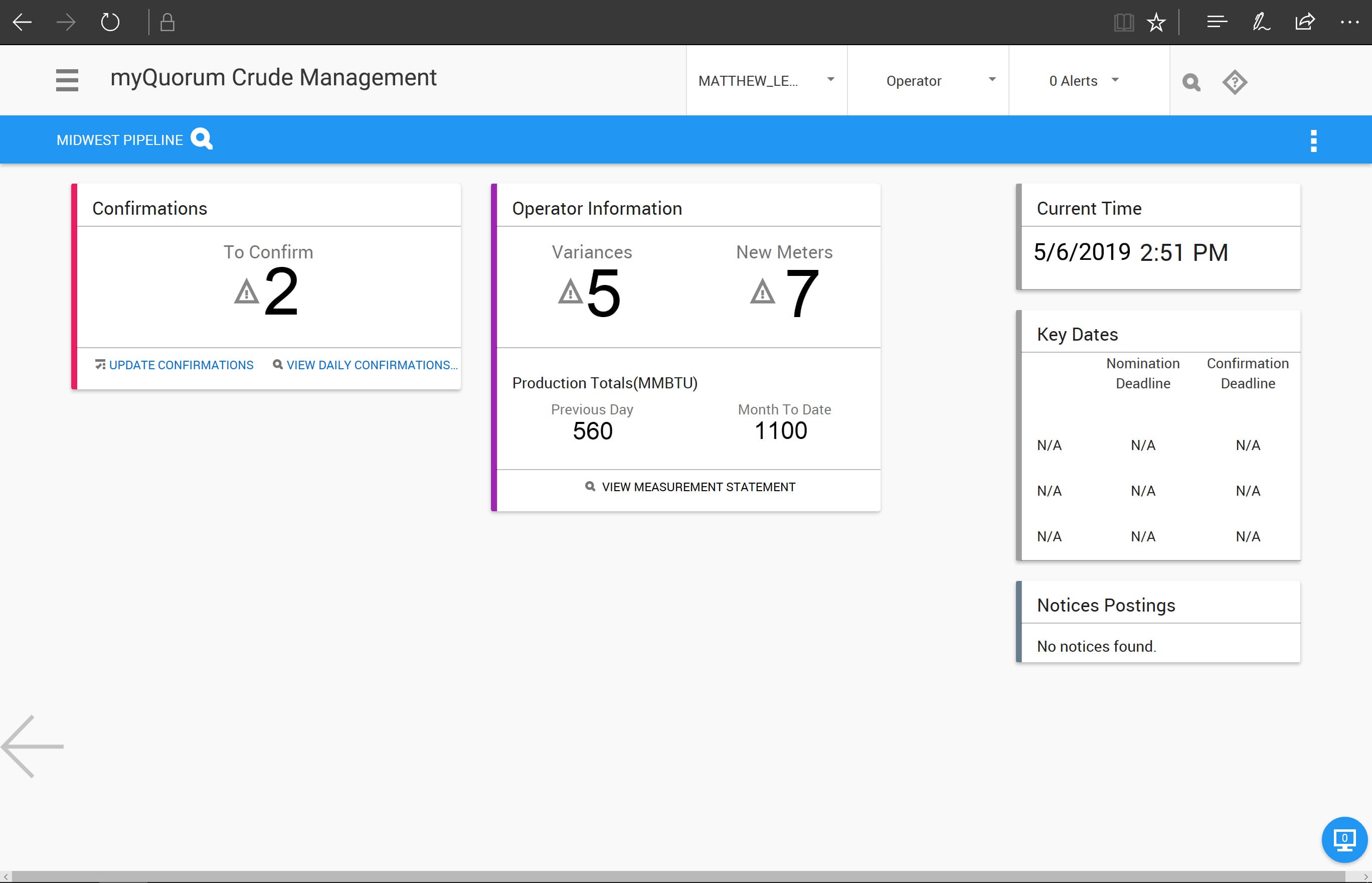Open the hamburger navigation menu
1372x883 pixels.
[67, 80]
